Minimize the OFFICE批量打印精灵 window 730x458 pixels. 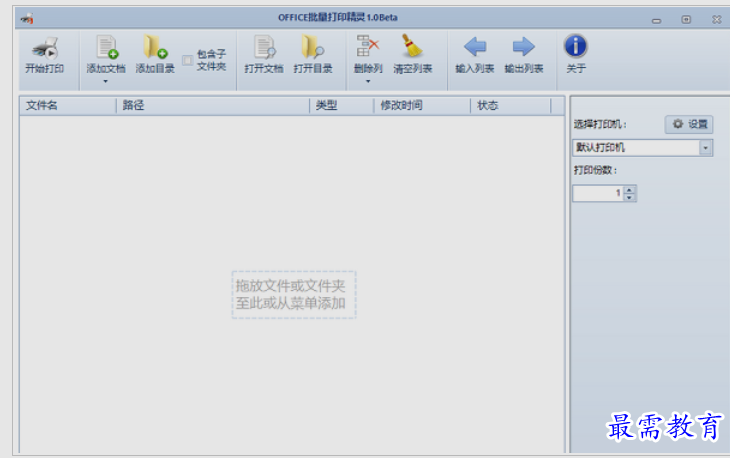point(656,20)
